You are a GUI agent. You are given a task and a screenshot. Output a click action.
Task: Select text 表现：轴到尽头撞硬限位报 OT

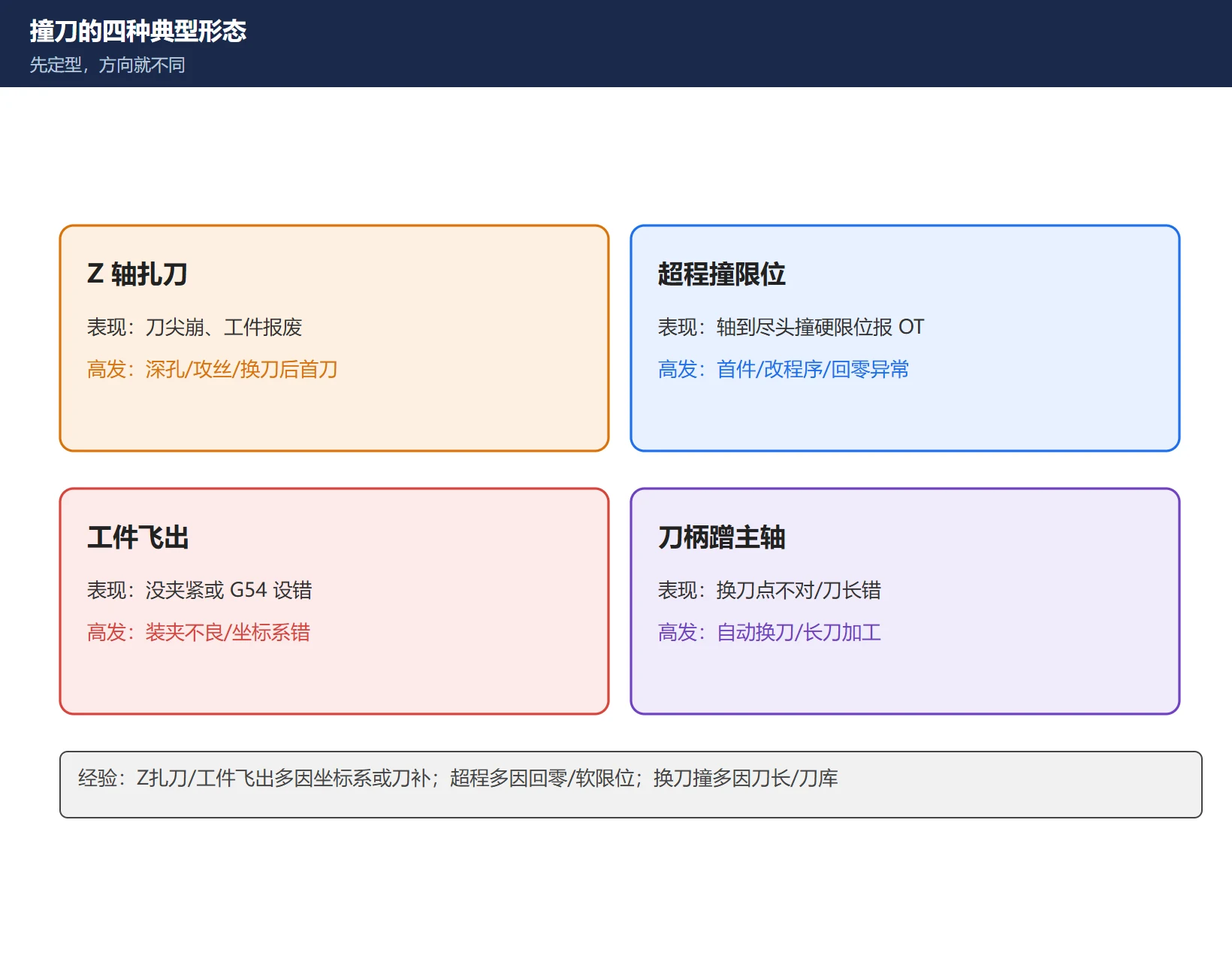pos(791,327)
